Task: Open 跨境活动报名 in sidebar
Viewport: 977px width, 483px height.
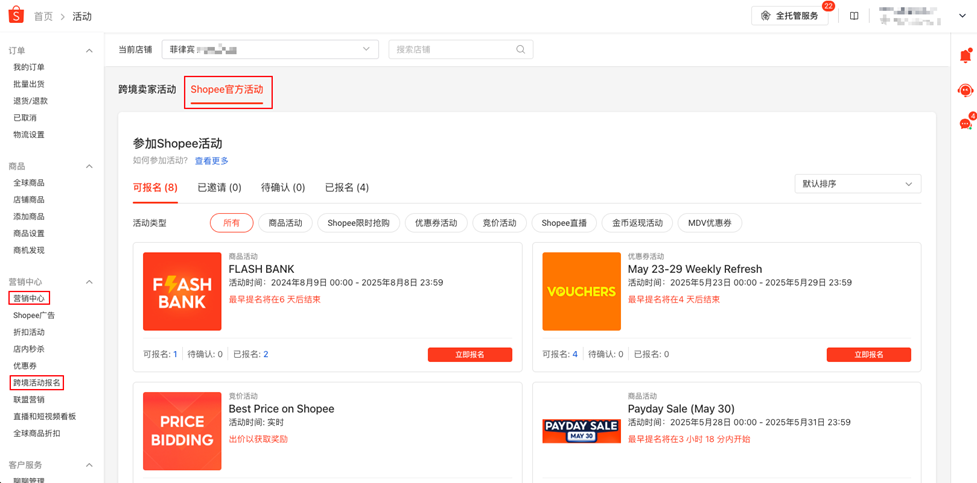Action: (37, 383)
